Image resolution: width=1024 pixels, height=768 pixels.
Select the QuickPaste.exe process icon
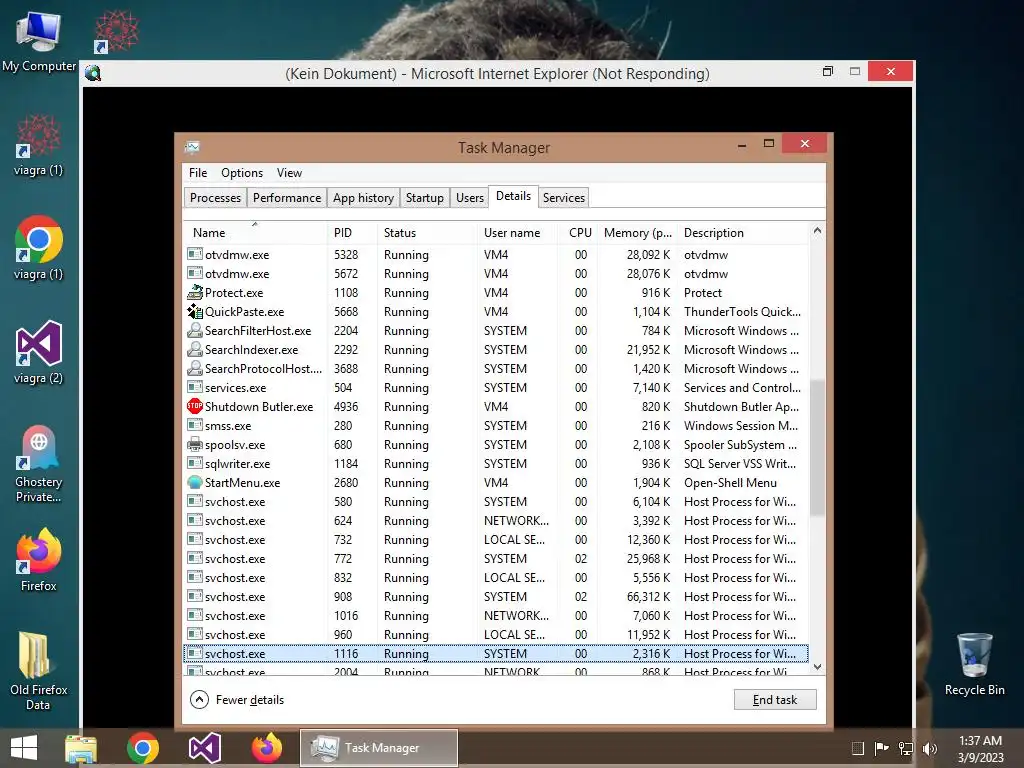click(x=195, y=312)
